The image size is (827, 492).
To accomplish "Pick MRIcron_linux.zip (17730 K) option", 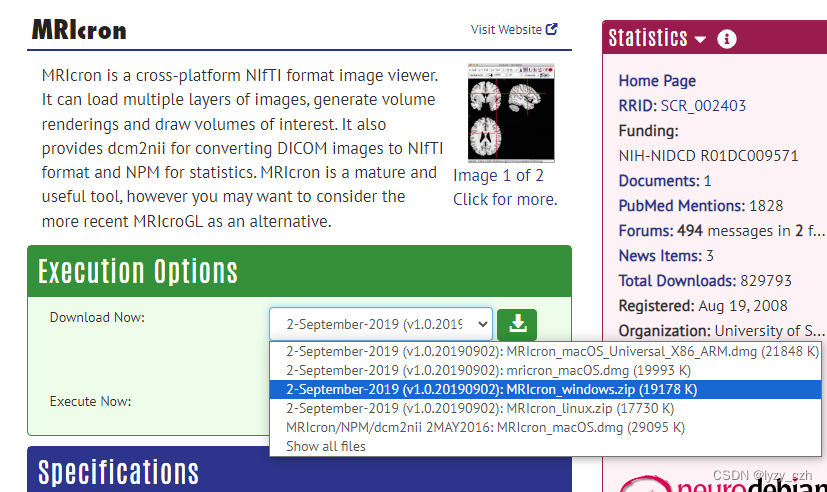I will click(545, 409).
